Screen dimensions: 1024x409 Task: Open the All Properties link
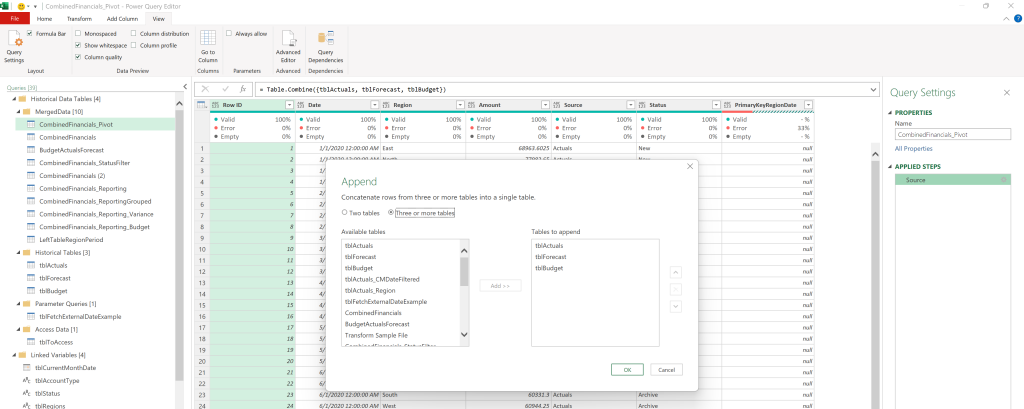point(914,149)
